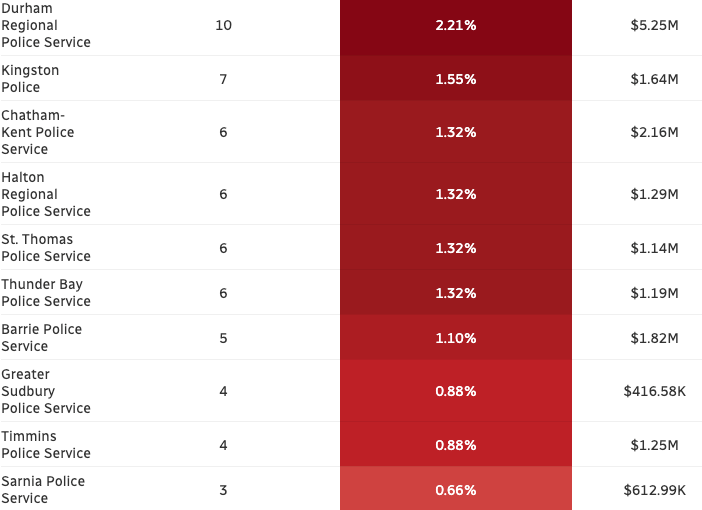702x510 pixels.
Task: Select Thunder Bay Police Service name
Action: (x=46, y=292)
